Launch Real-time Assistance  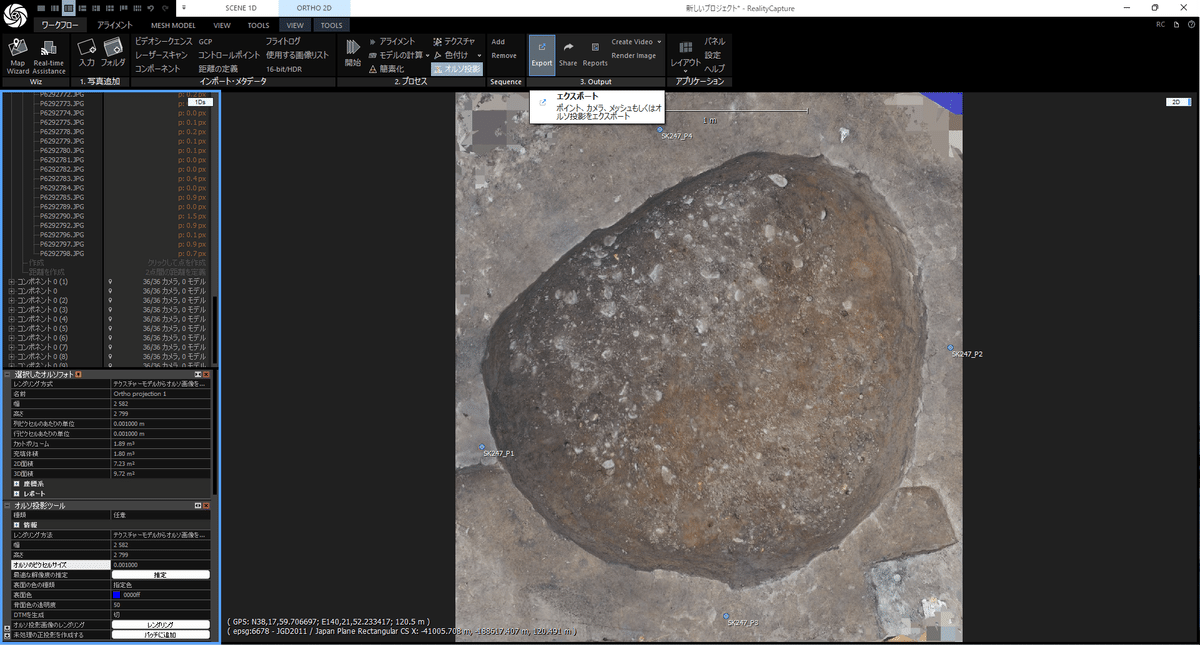48,56
